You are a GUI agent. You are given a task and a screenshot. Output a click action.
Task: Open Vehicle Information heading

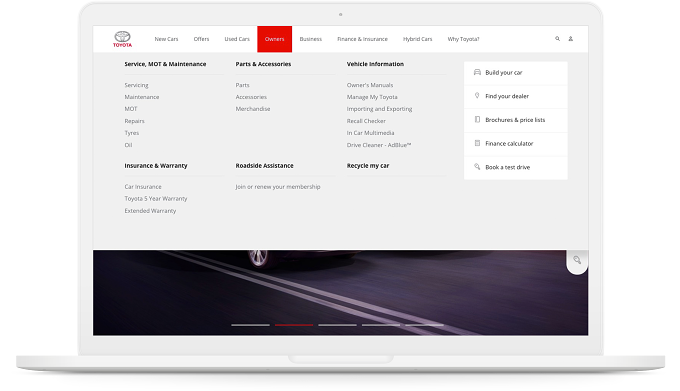[x=375, y=64]
